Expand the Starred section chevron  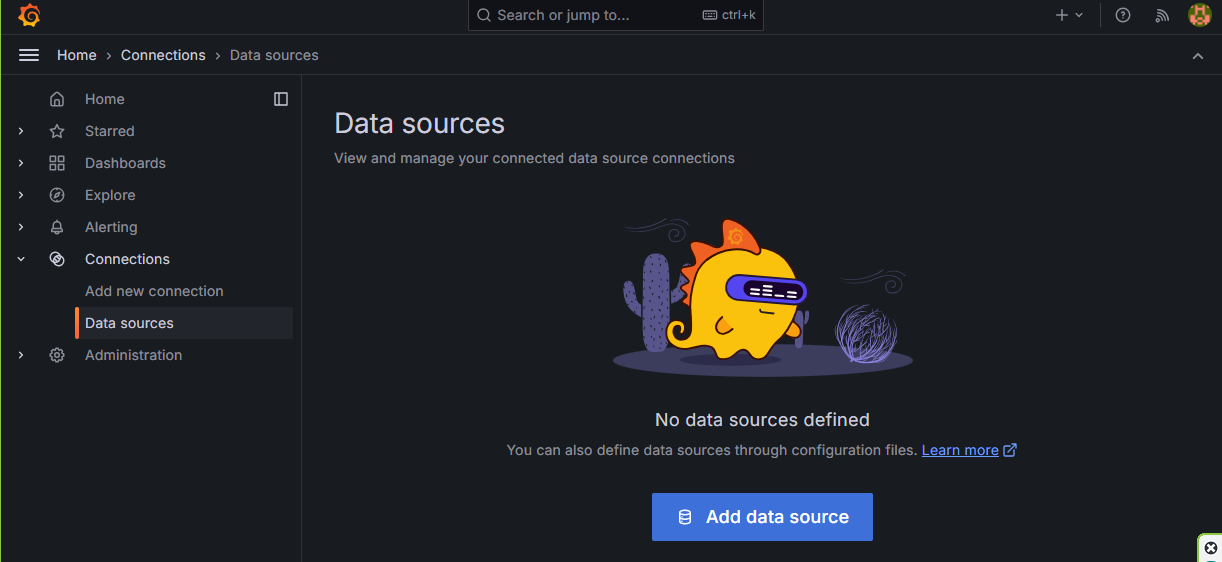pos(21,131)
